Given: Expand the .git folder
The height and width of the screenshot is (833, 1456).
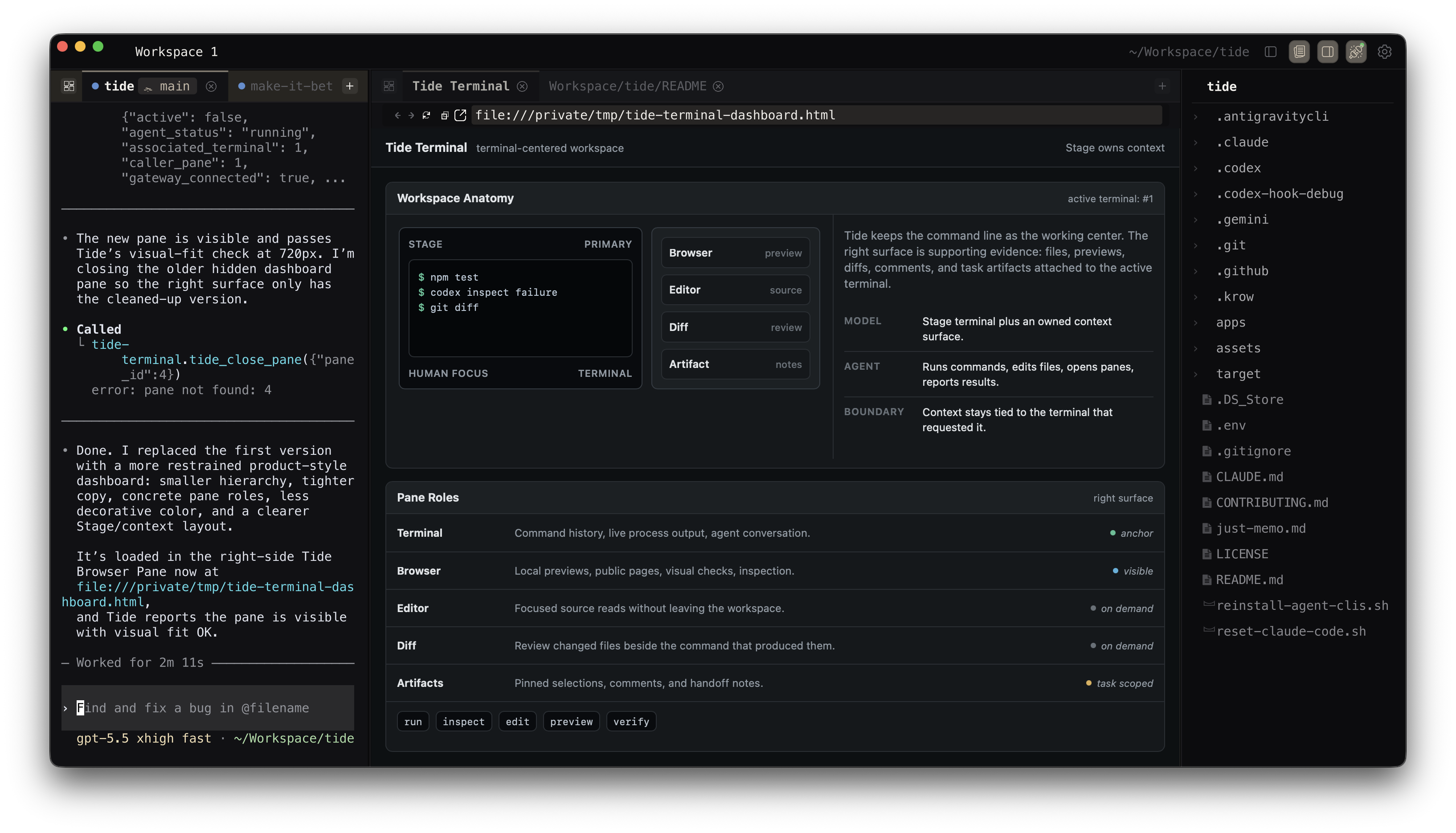Looking at the screenshot, I should tap(1196, 245).
